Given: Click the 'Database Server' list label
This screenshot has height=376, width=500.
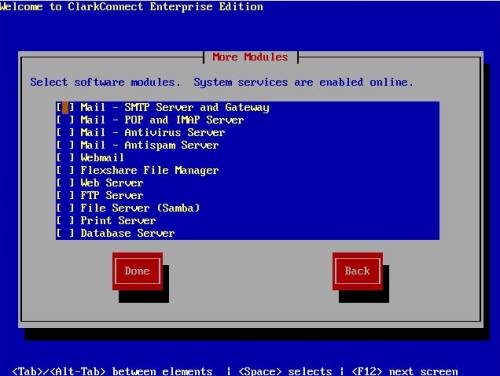Looking at the screenshot, I should tap(127, 233).
